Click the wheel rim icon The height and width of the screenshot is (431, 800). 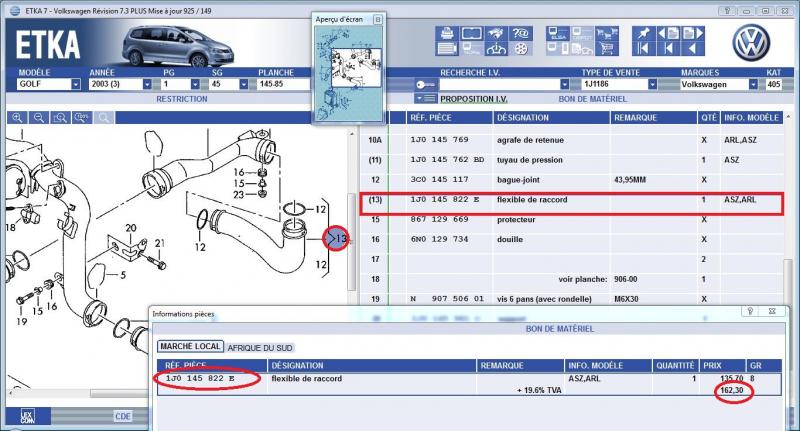click(x=520, y=48)
